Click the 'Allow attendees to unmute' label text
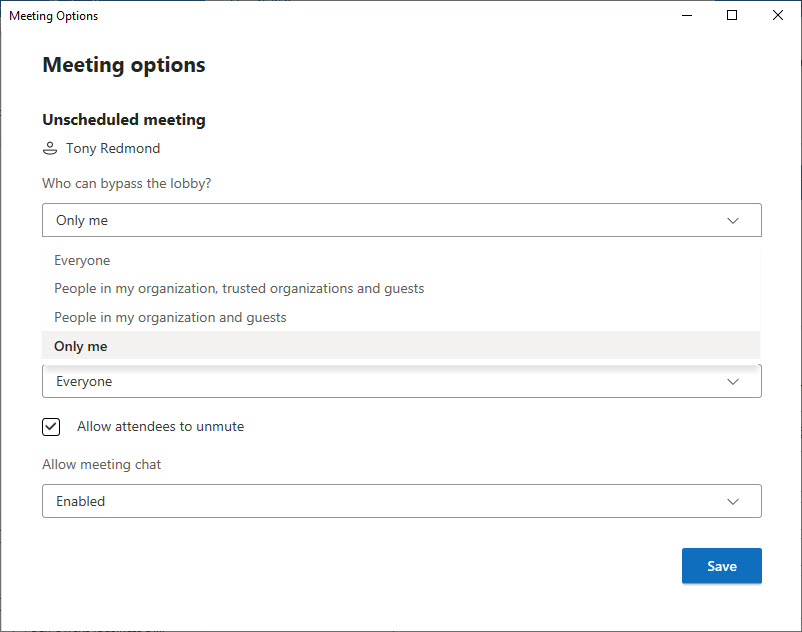 click(160, 427)
